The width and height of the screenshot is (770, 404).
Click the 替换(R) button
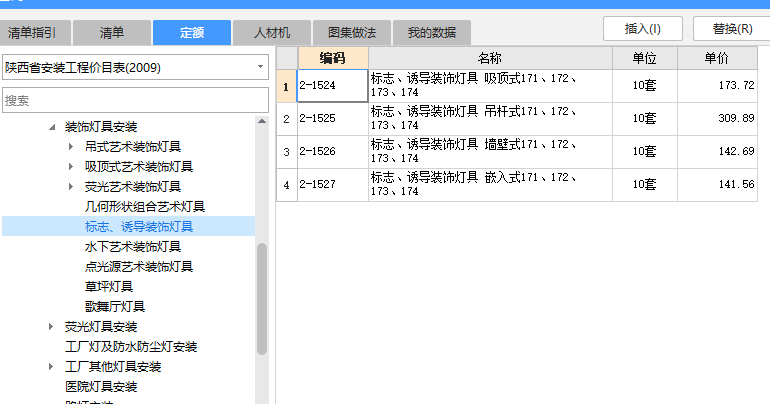732,29
